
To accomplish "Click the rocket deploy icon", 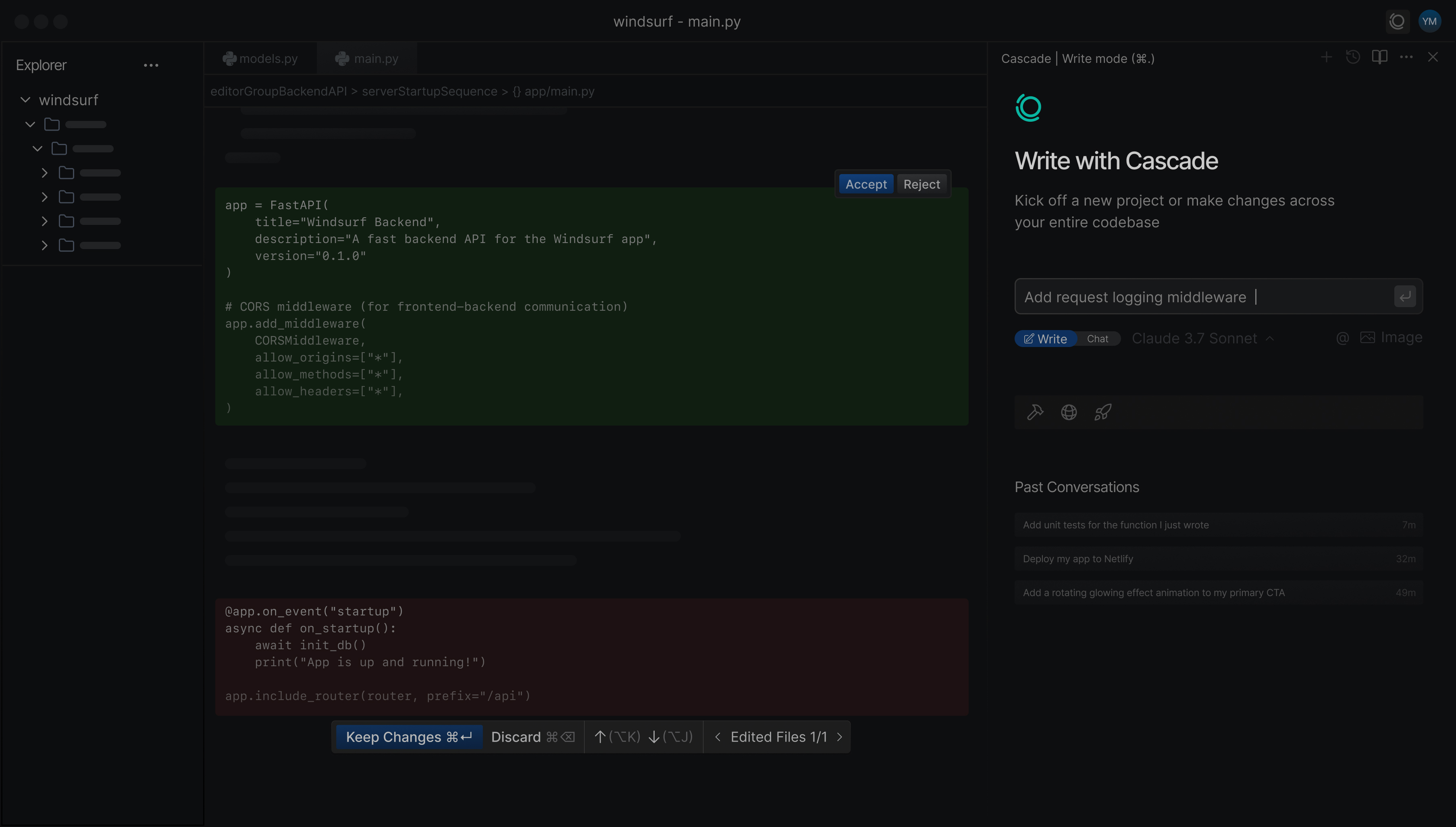I will [1102, 412].
